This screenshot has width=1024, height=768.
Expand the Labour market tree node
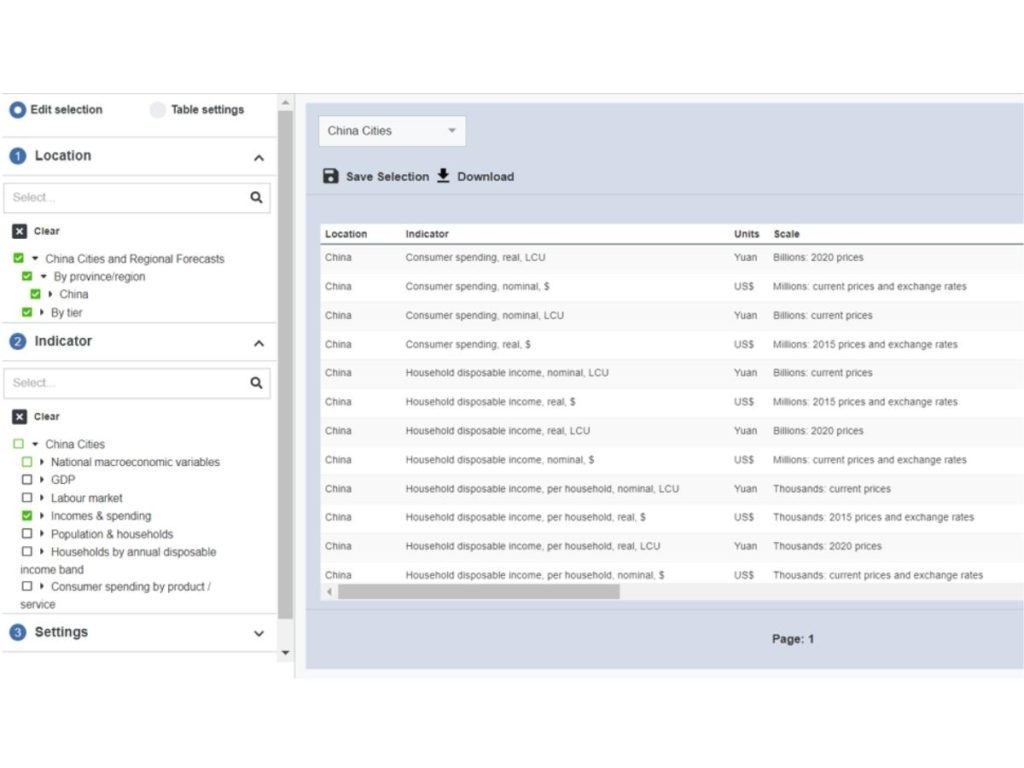pyautogui.click(x=42, y=498)
